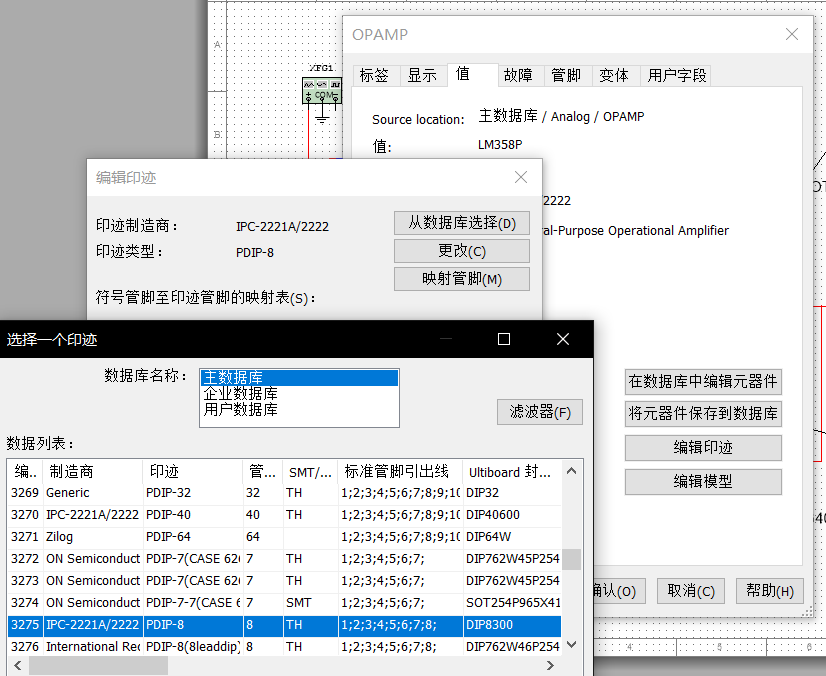
Task: Close the 选择一个印迹 window
Action: point(563,339)
